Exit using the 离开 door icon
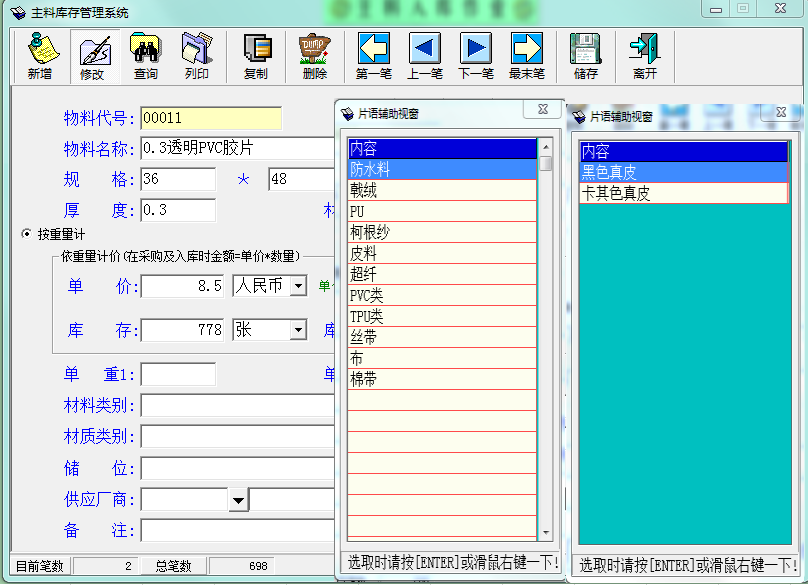 644,56
